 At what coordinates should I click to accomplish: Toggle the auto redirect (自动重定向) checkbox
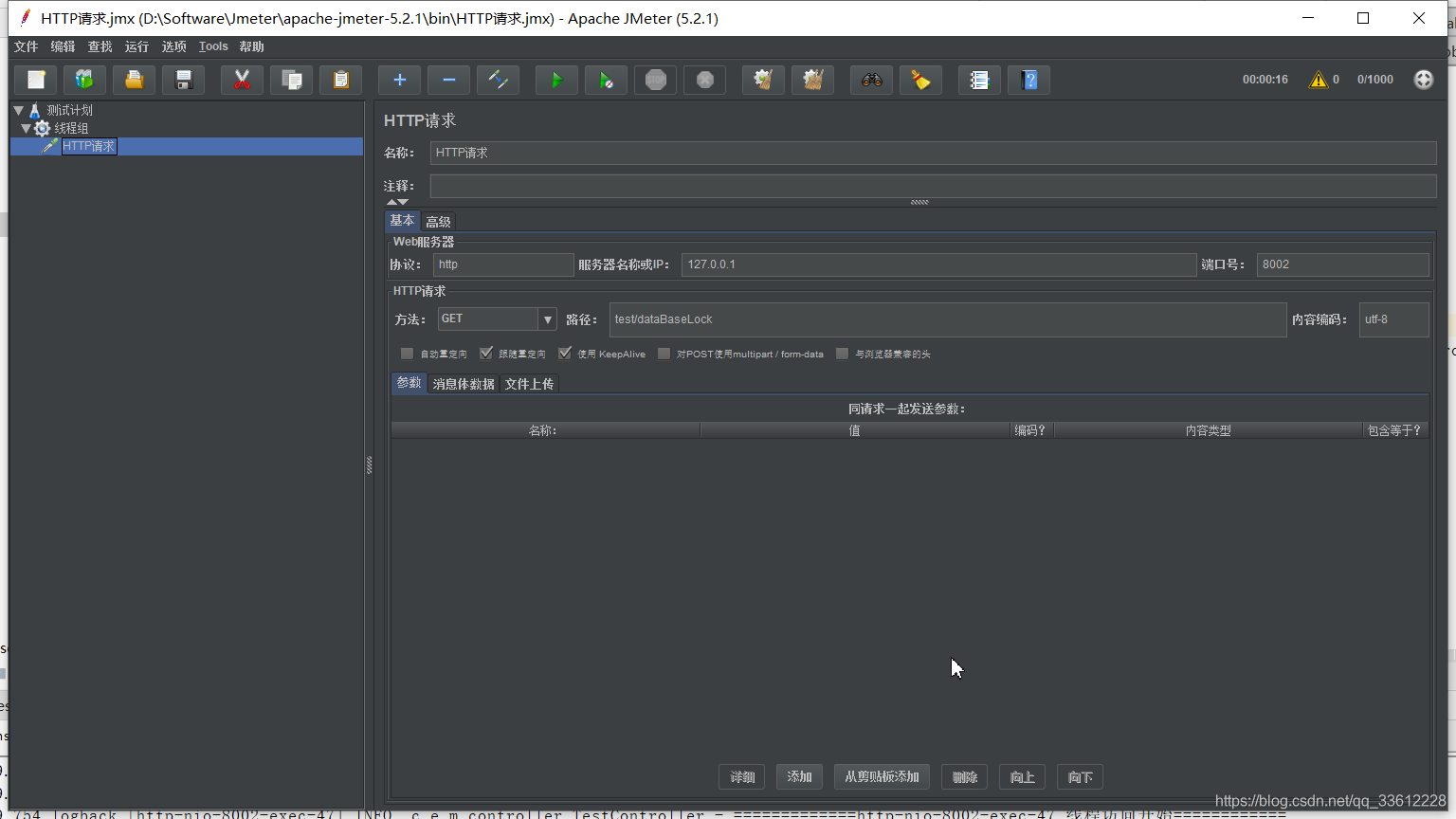[407, 354]
